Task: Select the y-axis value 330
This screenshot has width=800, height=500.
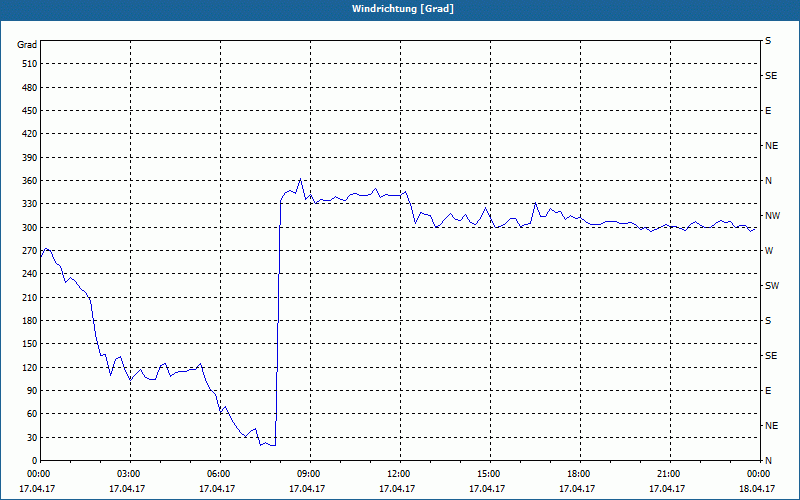Action: tap(30, 204)
